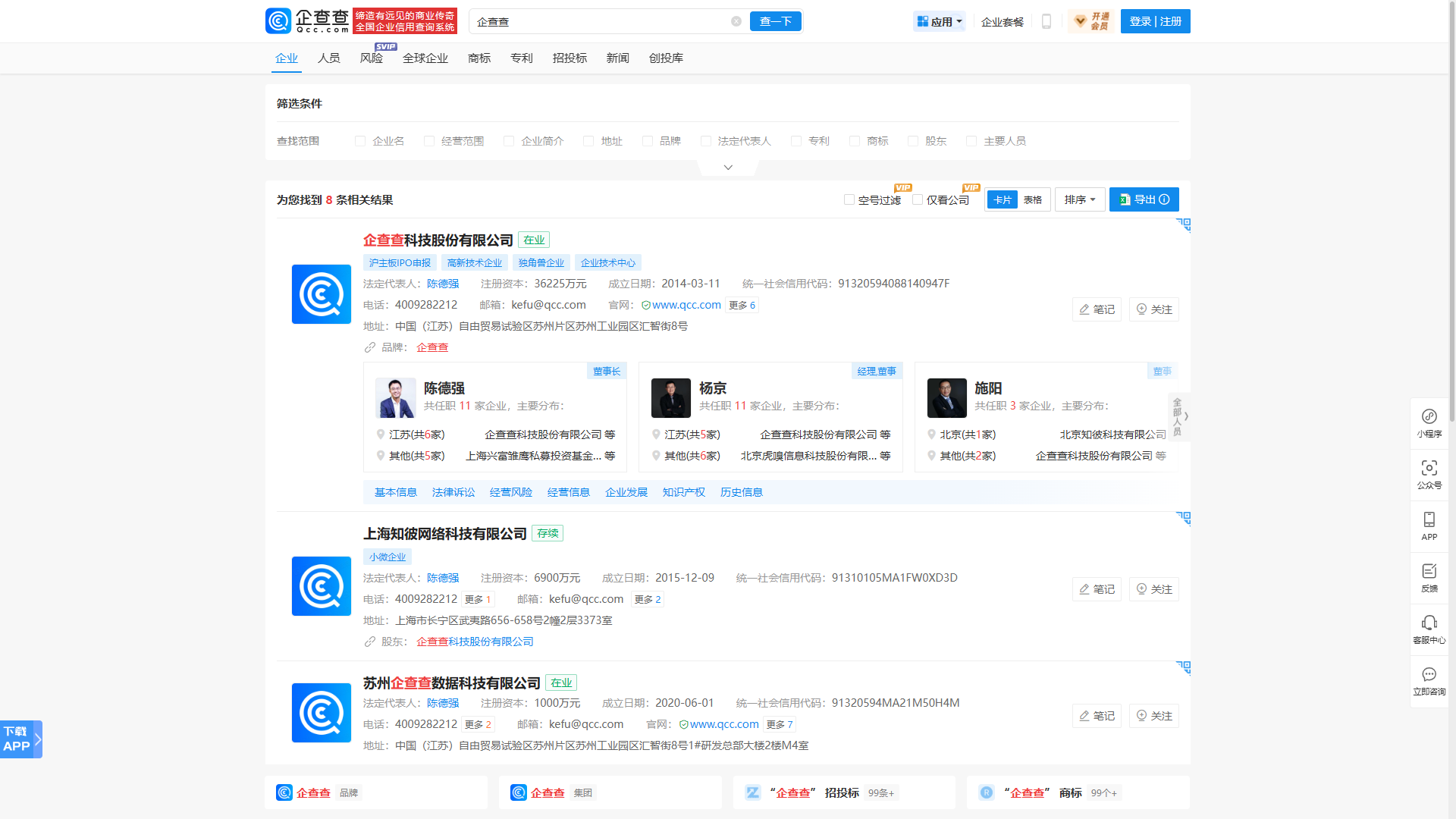Expand filter conditions with down chevron
Viewport: 1456px width, 819px height.
click(x=728, y=167)
